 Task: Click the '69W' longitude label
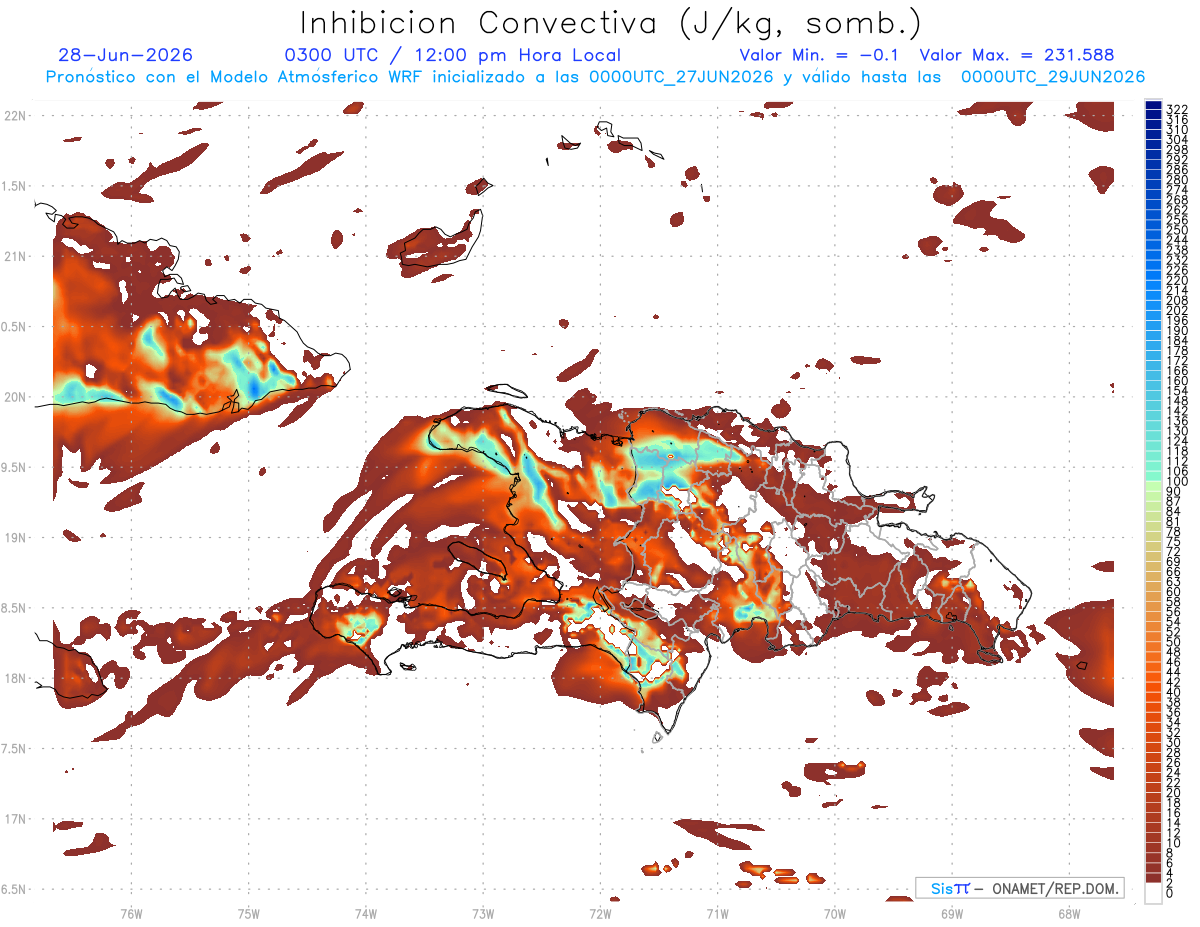[x=952, y=913]
